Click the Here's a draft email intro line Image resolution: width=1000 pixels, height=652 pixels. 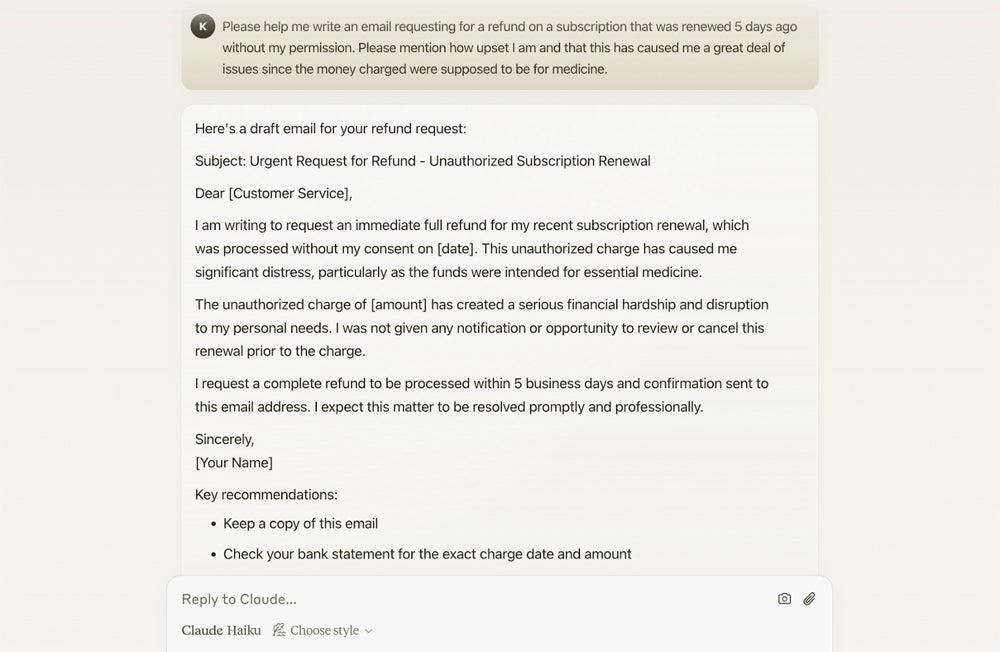click(330, 129)
